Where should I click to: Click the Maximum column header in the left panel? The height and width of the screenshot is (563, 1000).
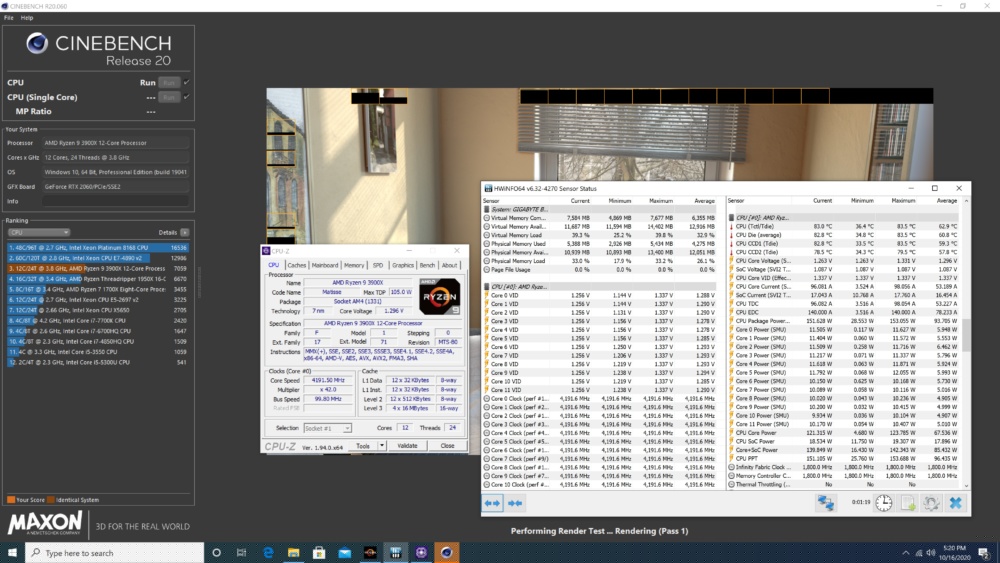661,201
